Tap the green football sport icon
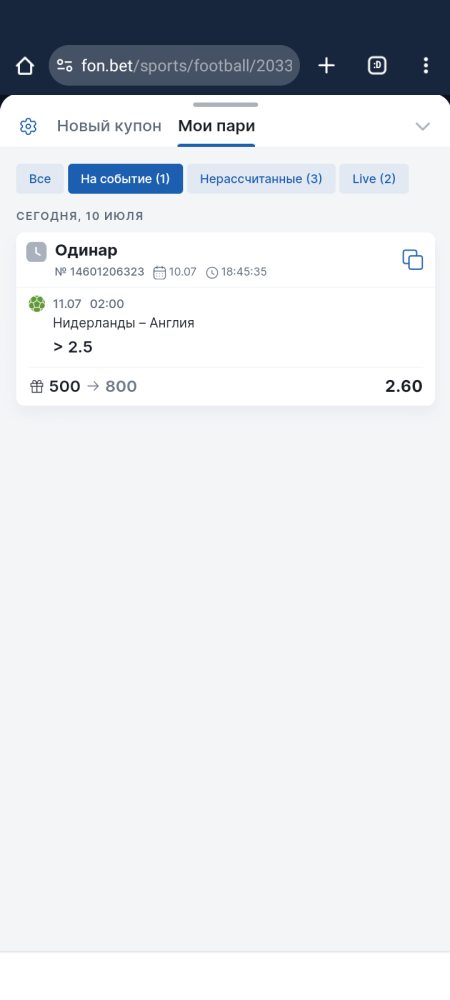 point(37,304)
